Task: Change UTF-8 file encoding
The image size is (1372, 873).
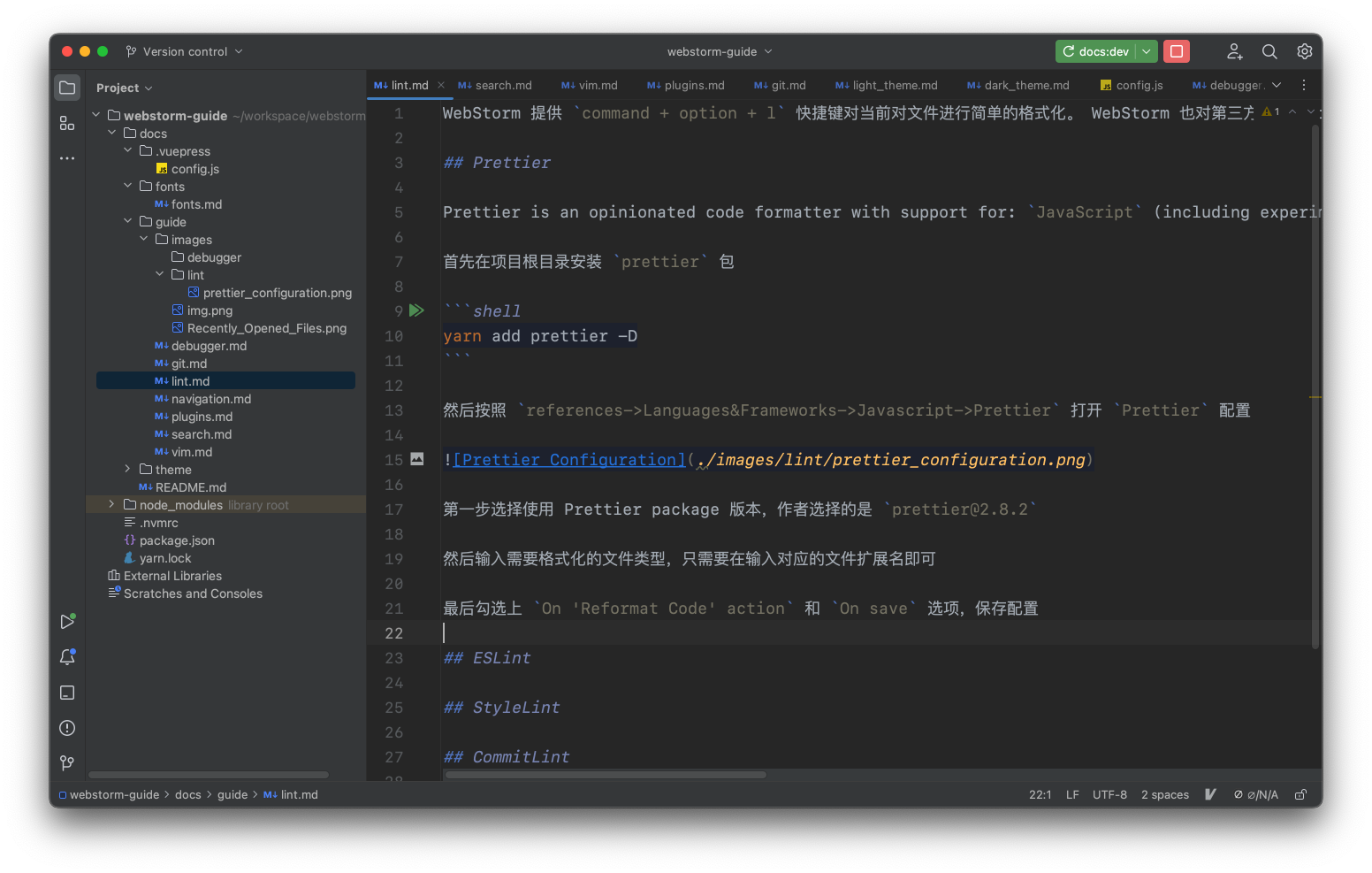Action: coord(1109,794)
